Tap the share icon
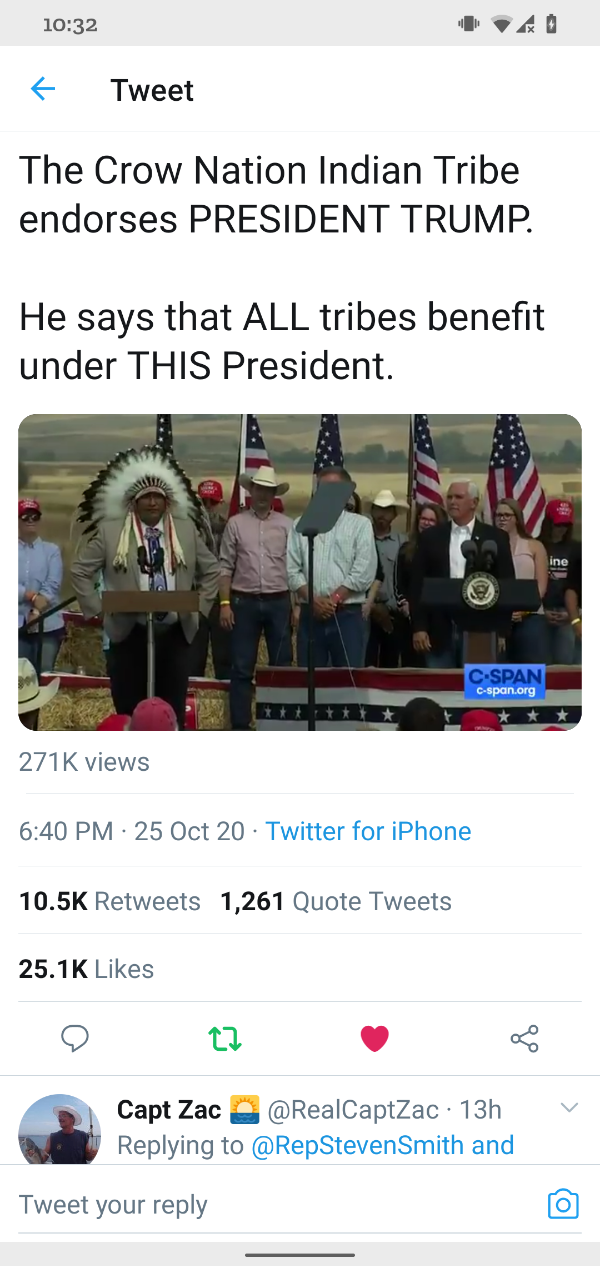Viewport: 600px width, 1266px height. [524, 1039]
